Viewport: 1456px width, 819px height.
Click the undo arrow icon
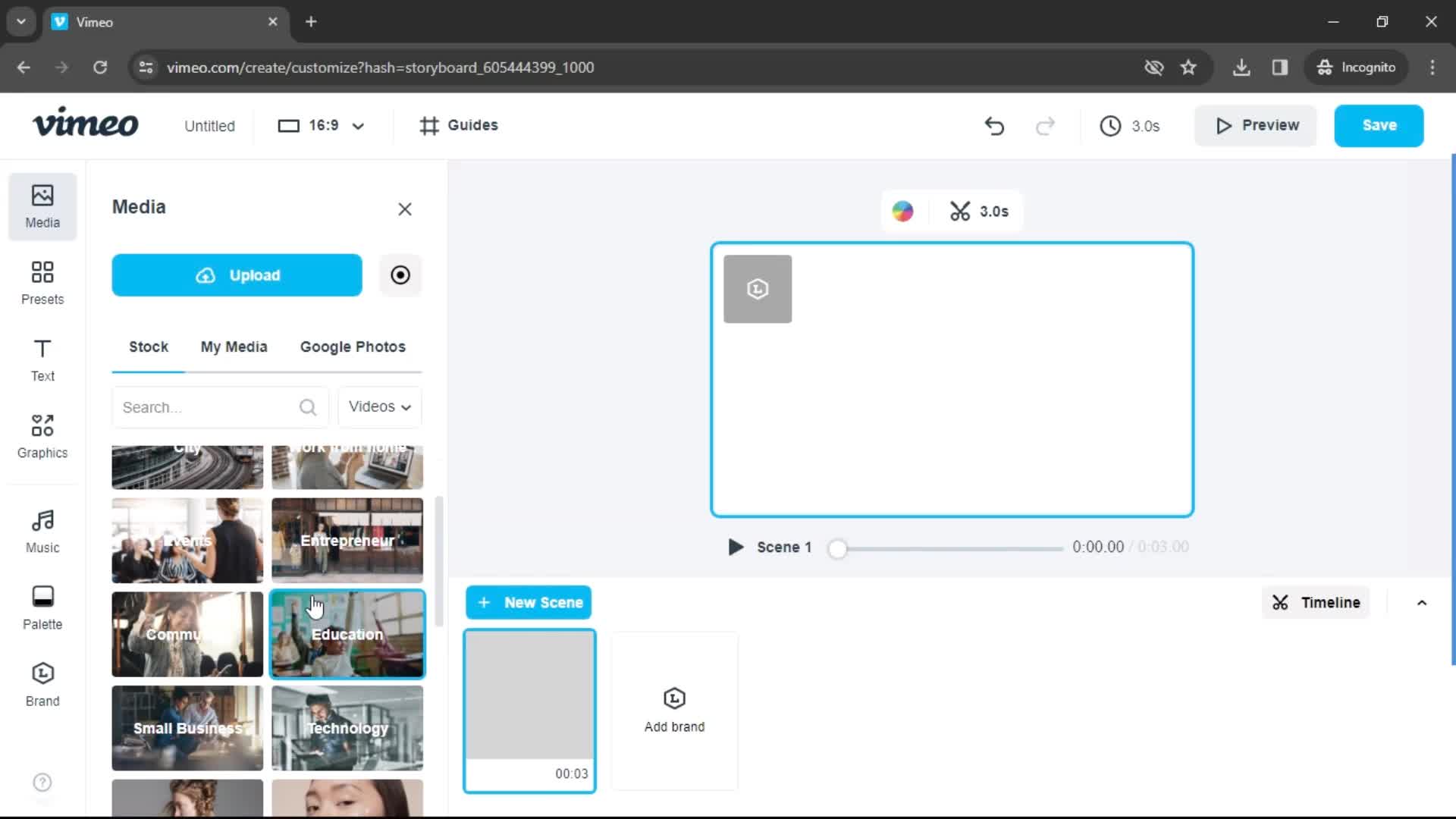tap(994, 125)
